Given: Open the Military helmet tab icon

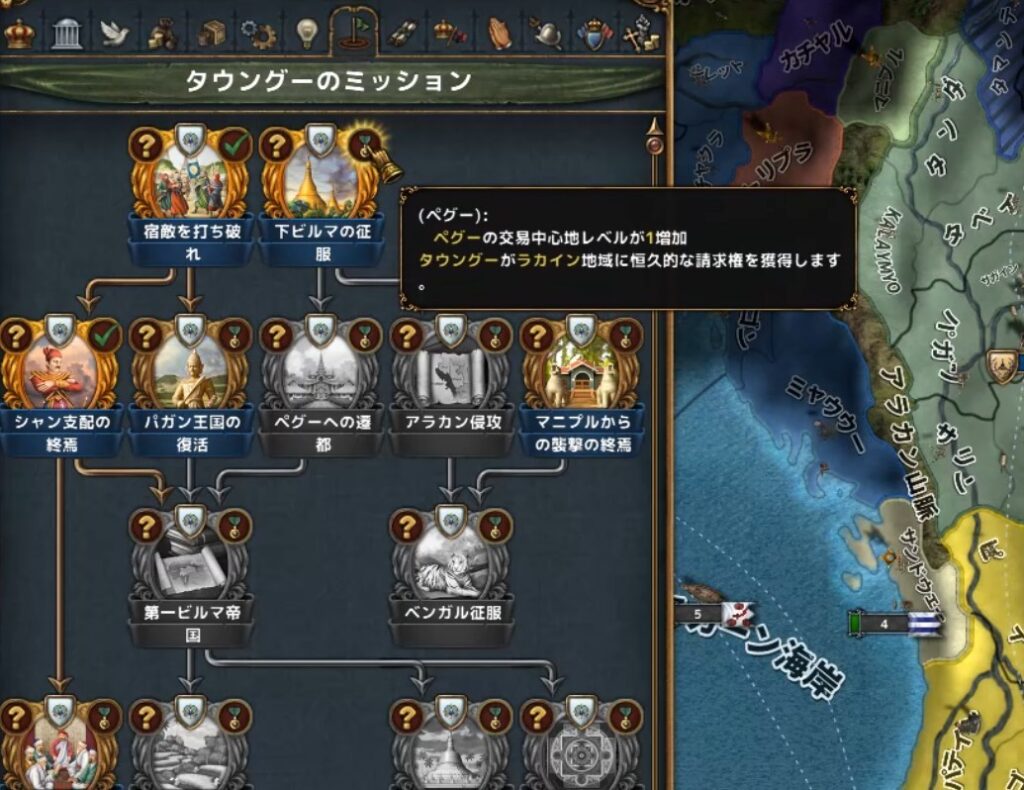Looking at the screenshot, I should 547,34.
